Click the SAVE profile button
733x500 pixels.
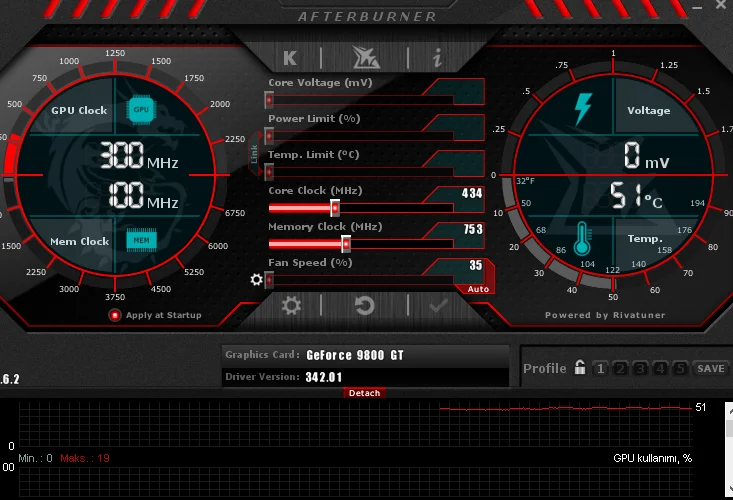click(711, 369)
